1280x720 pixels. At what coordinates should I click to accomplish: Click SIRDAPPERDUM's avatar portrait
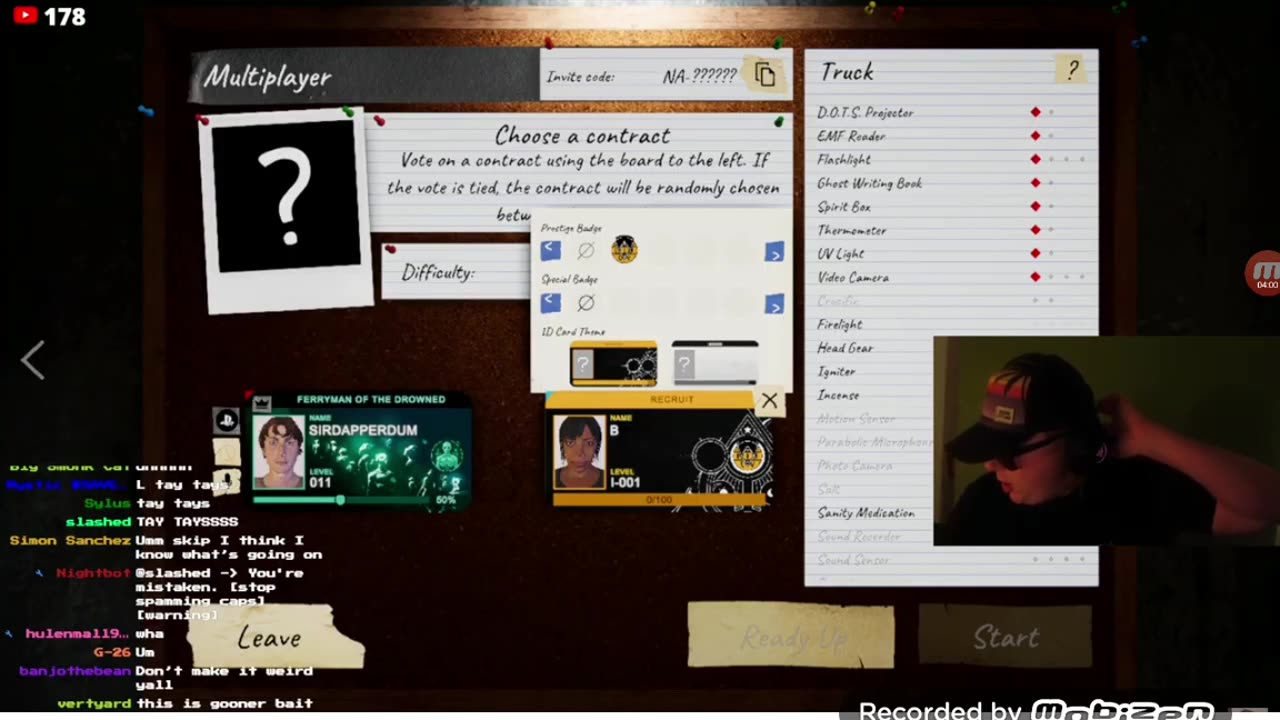(279, 452)
